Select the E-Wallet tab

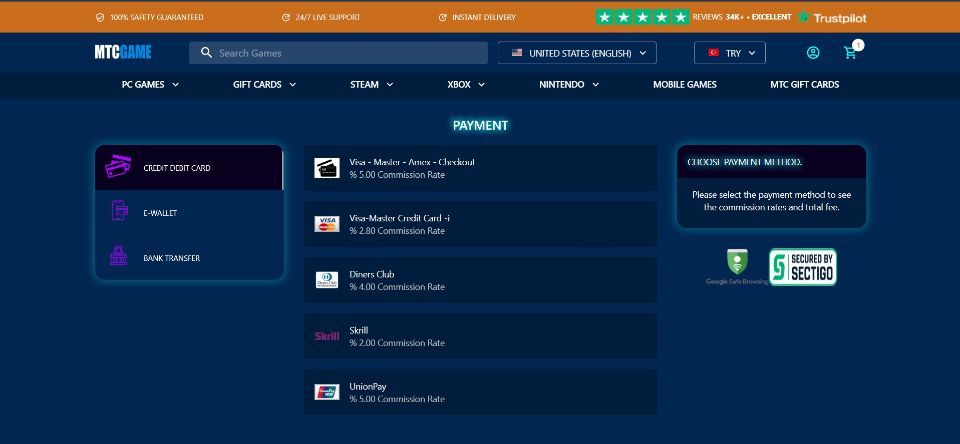(189, 213)
